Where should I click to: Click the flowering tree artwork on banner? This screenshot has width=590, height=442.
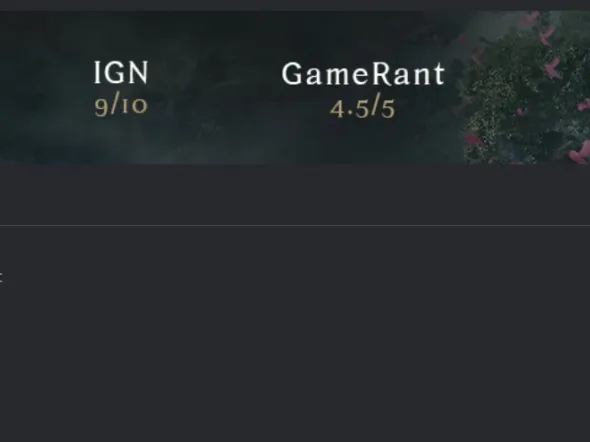(527, 87)
